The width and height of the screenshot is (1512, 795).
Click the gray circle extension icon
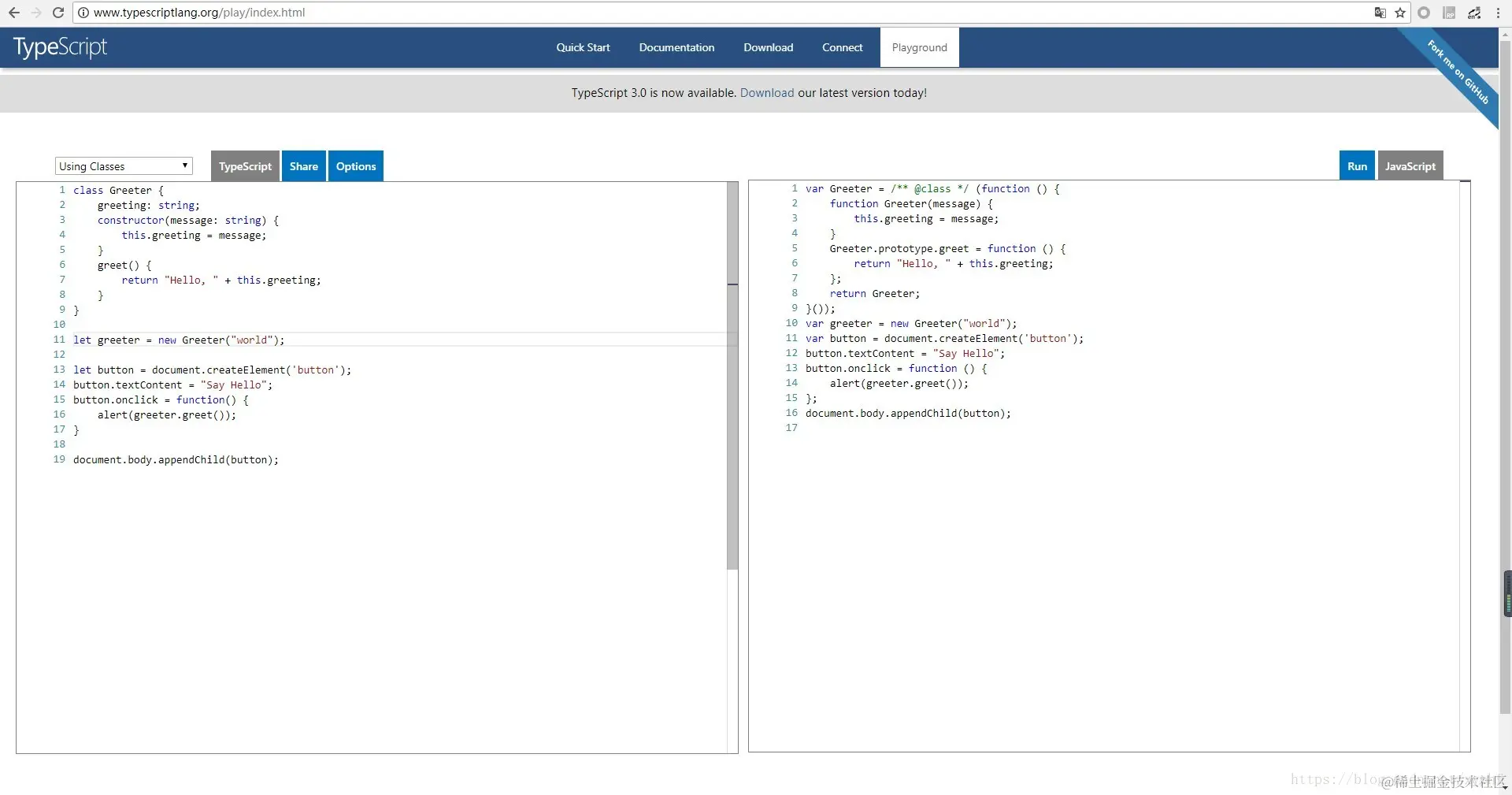[1424, 13]
